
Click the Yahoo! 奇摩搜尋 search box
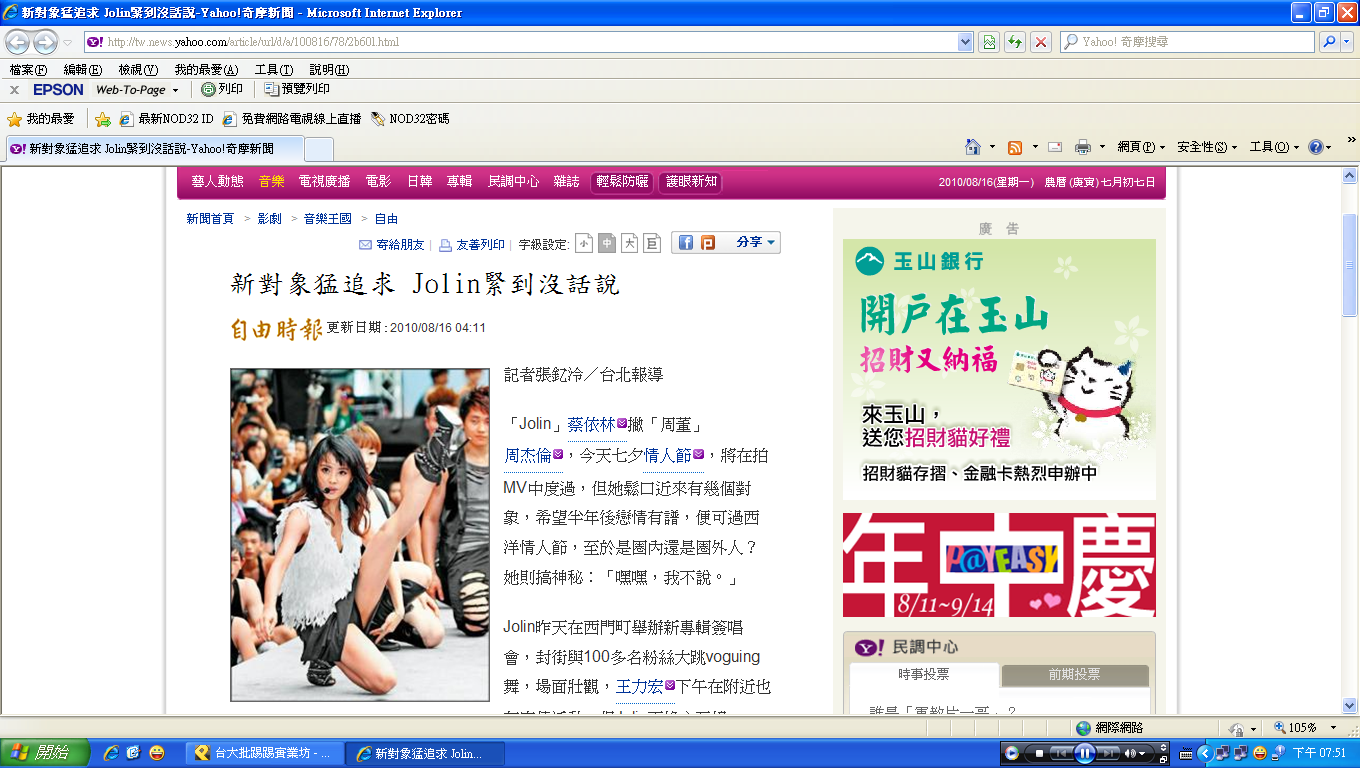pyautogui.click(x=1188, y=42)
